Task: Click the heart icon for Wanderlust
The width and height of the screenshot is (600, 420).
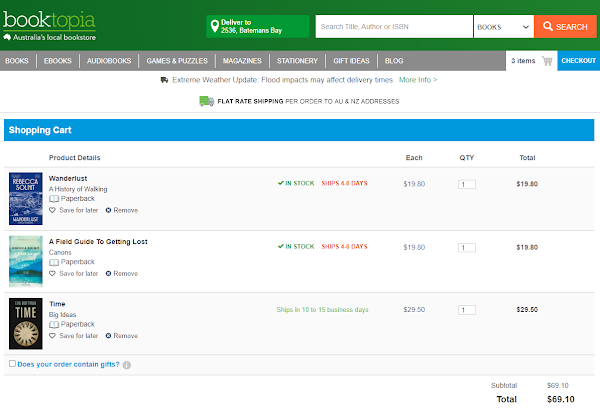Action: pyautogui.click(x=52, y=210)
